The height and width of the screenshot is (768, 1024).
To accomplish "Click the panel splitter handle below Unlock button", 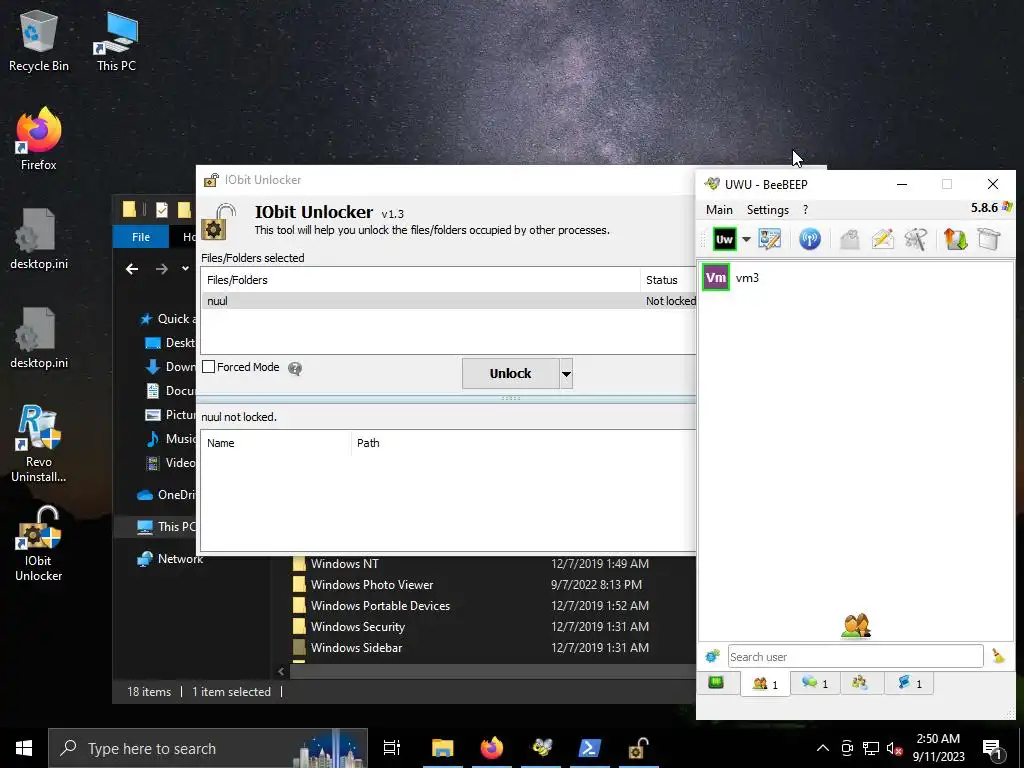I will pyautogui.click(x=511, y=398).
